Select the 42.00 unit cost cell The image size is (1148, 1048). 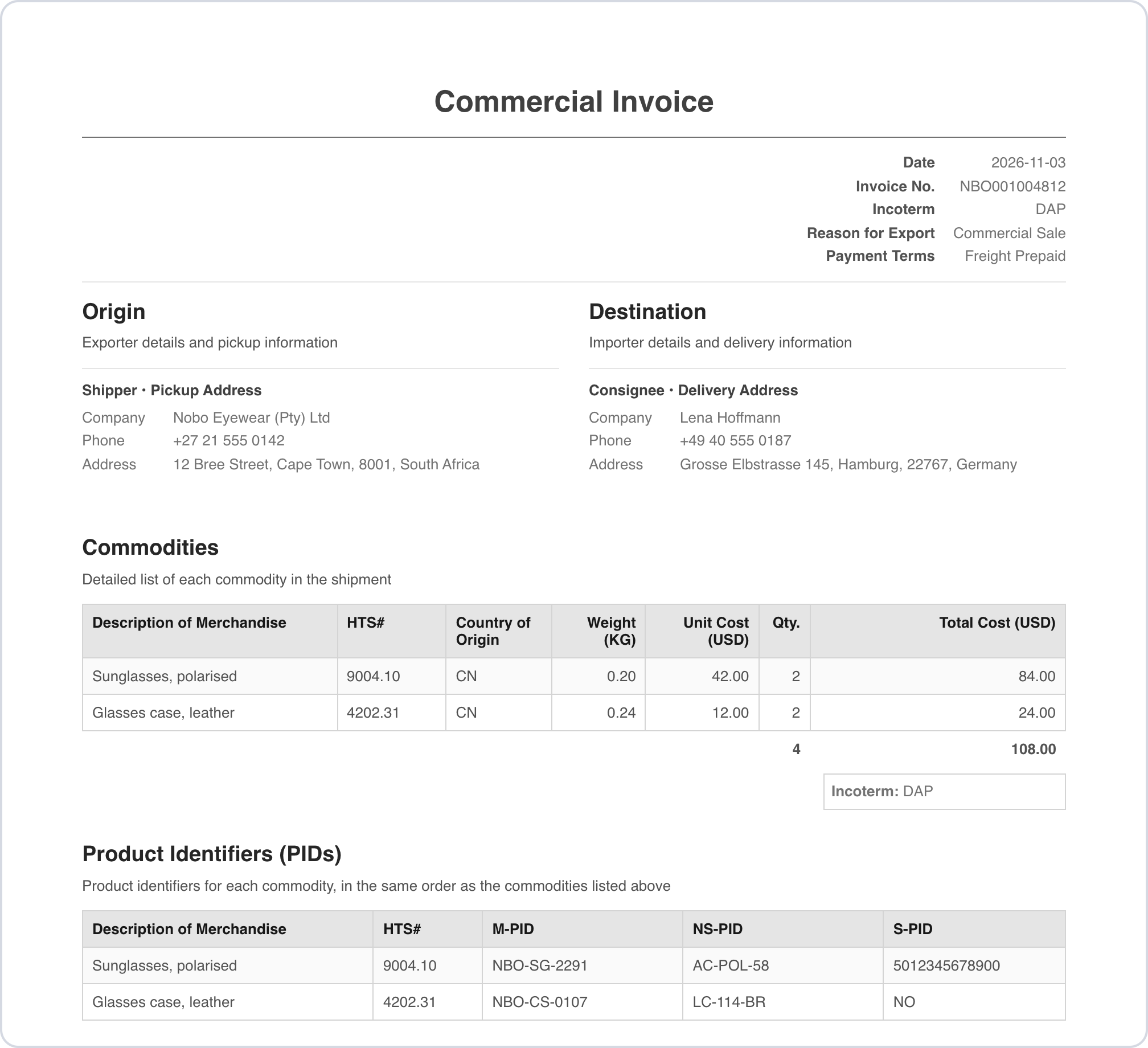[x=702, y=676]
